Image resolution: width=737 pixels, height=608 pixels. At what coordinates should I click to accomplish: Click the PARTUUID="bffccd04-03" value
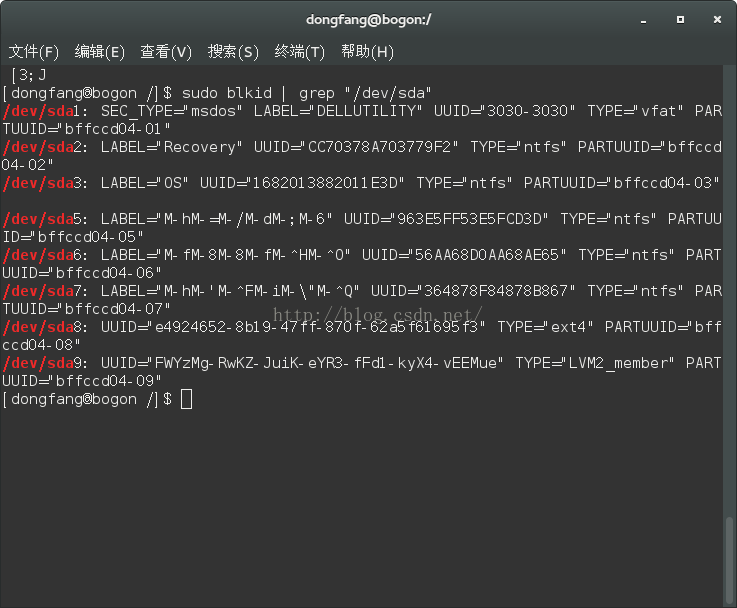click(x=622, y=183)
